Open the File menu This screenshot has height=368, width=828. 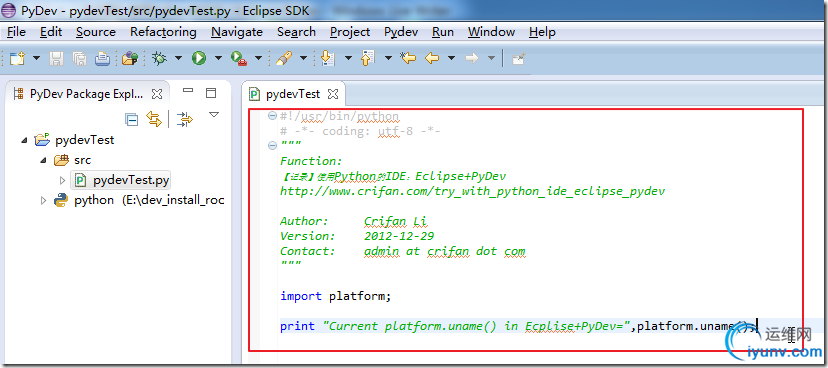point(16,32)
